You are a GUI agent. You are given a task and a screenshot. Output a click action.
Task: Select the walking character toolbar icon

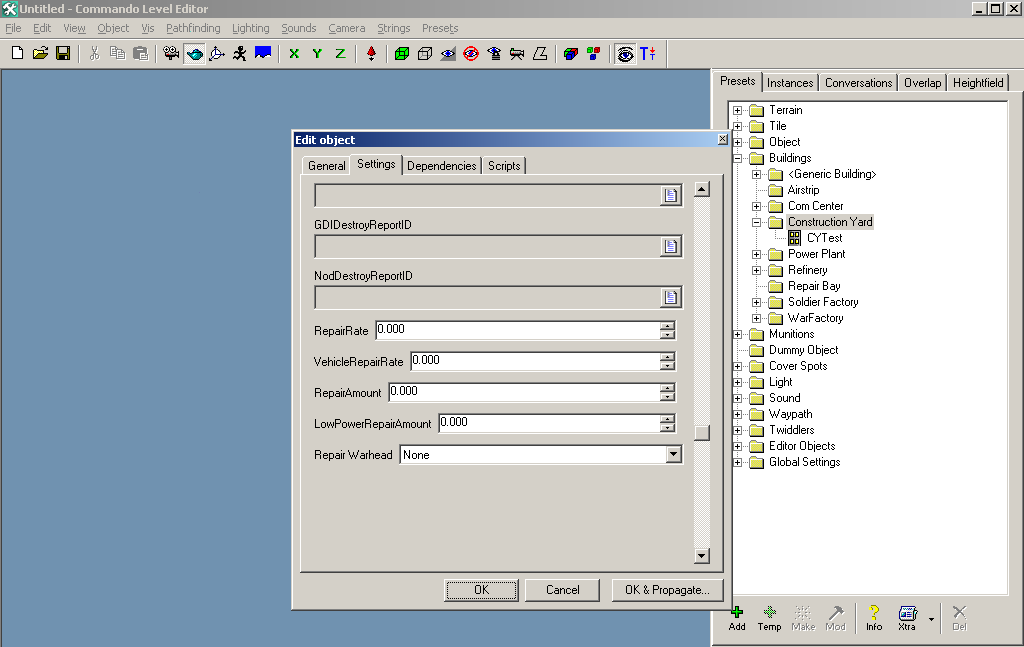tap(240, 53)
